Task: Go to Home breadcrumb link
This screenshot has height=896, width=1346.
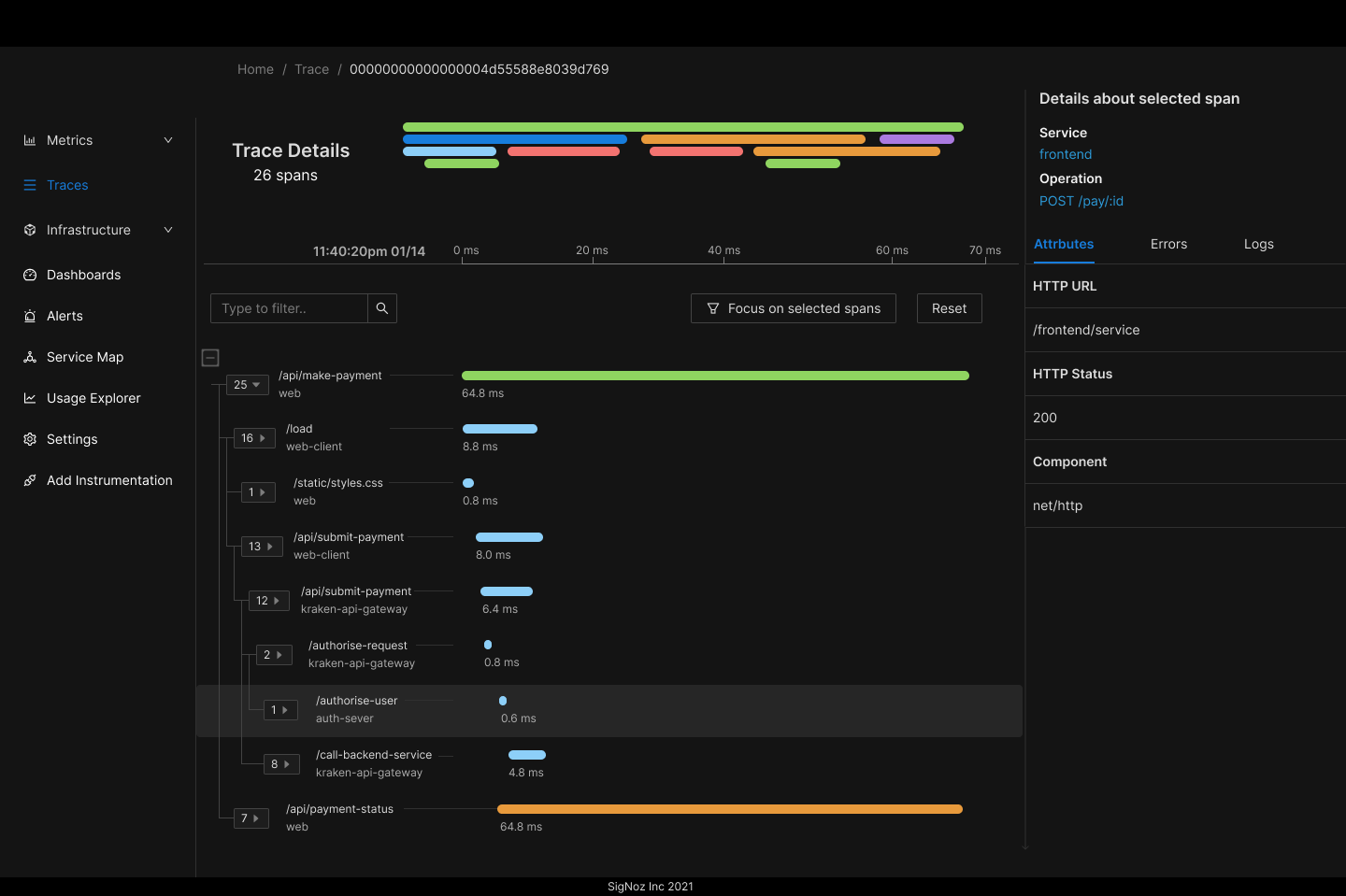Action: tap(255, 69)
